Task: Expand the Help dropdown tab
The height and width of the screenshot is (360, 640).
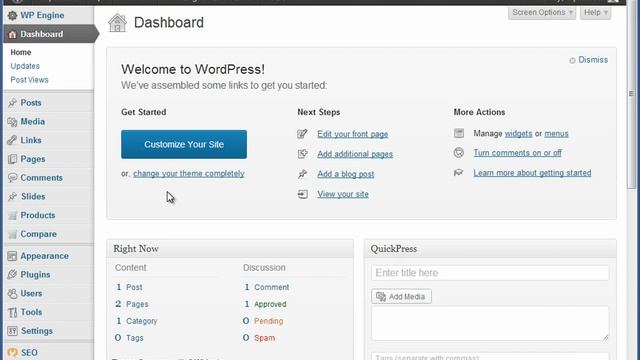Action: pyautogui.click(x=596, y=13)
